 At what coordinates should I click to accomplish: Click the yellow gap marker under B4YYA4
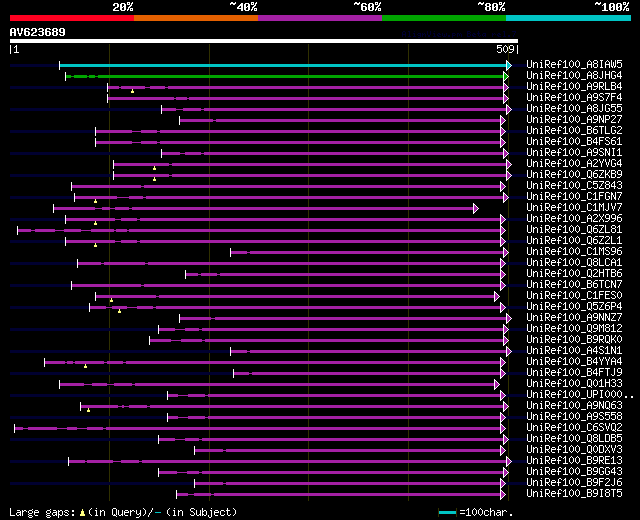[x=85, y=366]
